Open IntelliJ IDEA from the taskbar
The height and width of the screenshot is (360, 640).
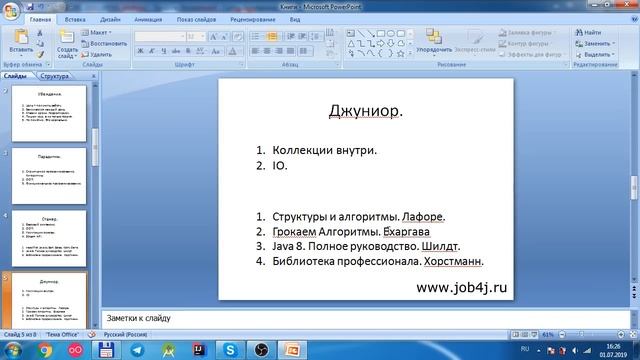pyautogui.click(x=200, y=350)
